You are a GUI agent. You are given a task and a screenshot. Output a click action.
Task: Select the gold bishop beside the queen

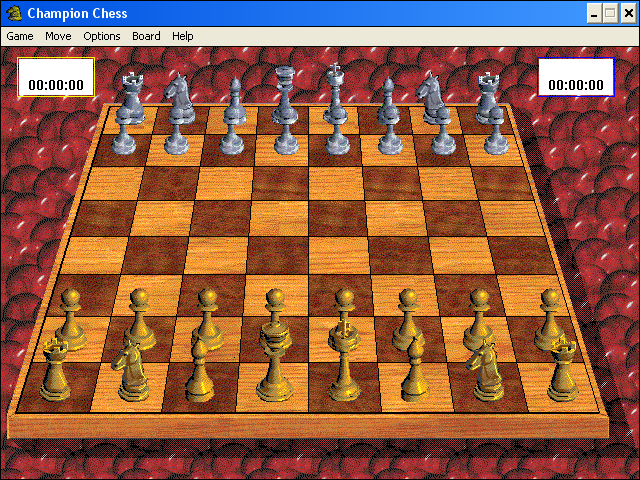[x=200, y=371]
